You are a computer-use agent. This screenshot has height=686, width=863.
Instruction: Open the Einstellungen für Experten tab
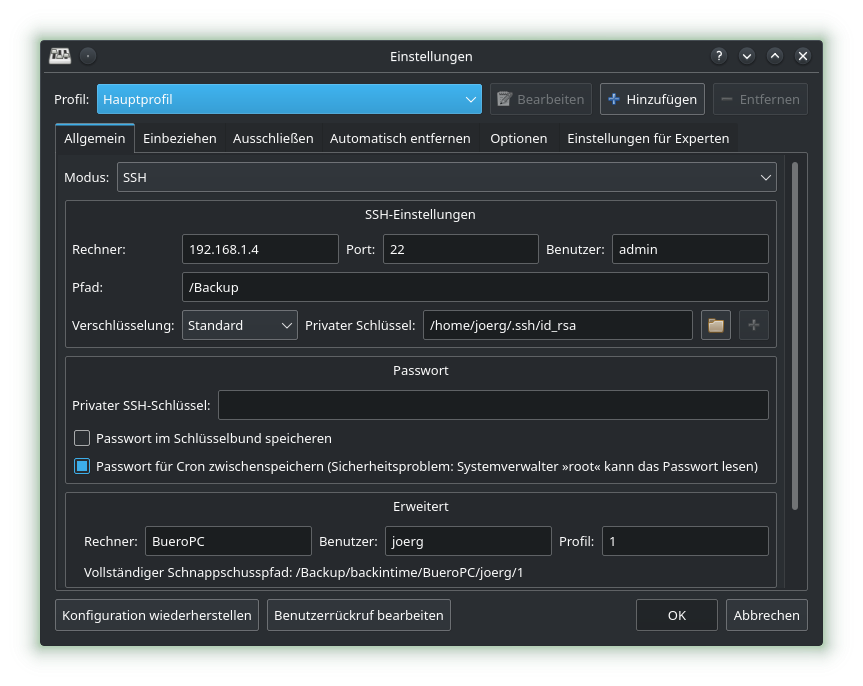[x=647, y=138]
